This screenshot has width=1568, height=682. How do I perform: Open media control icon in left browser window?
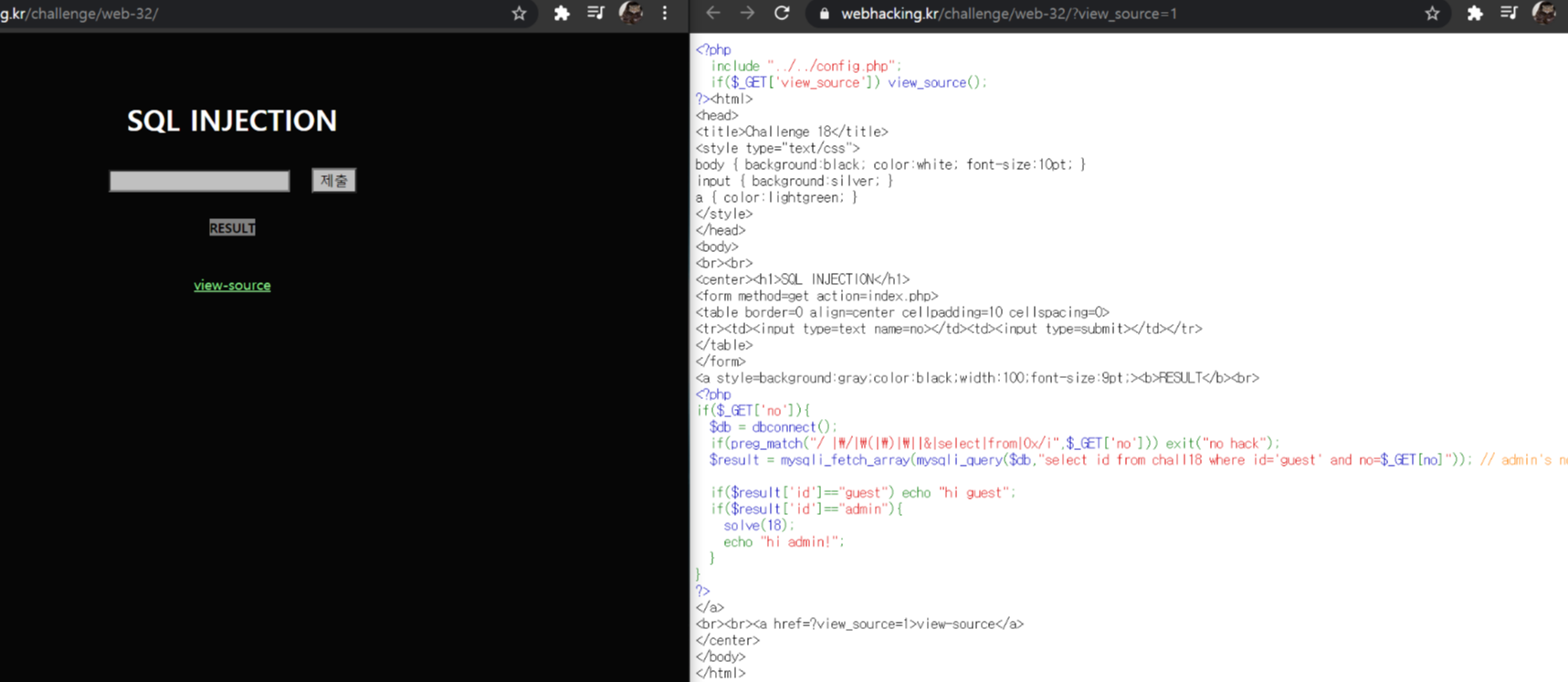595,13
